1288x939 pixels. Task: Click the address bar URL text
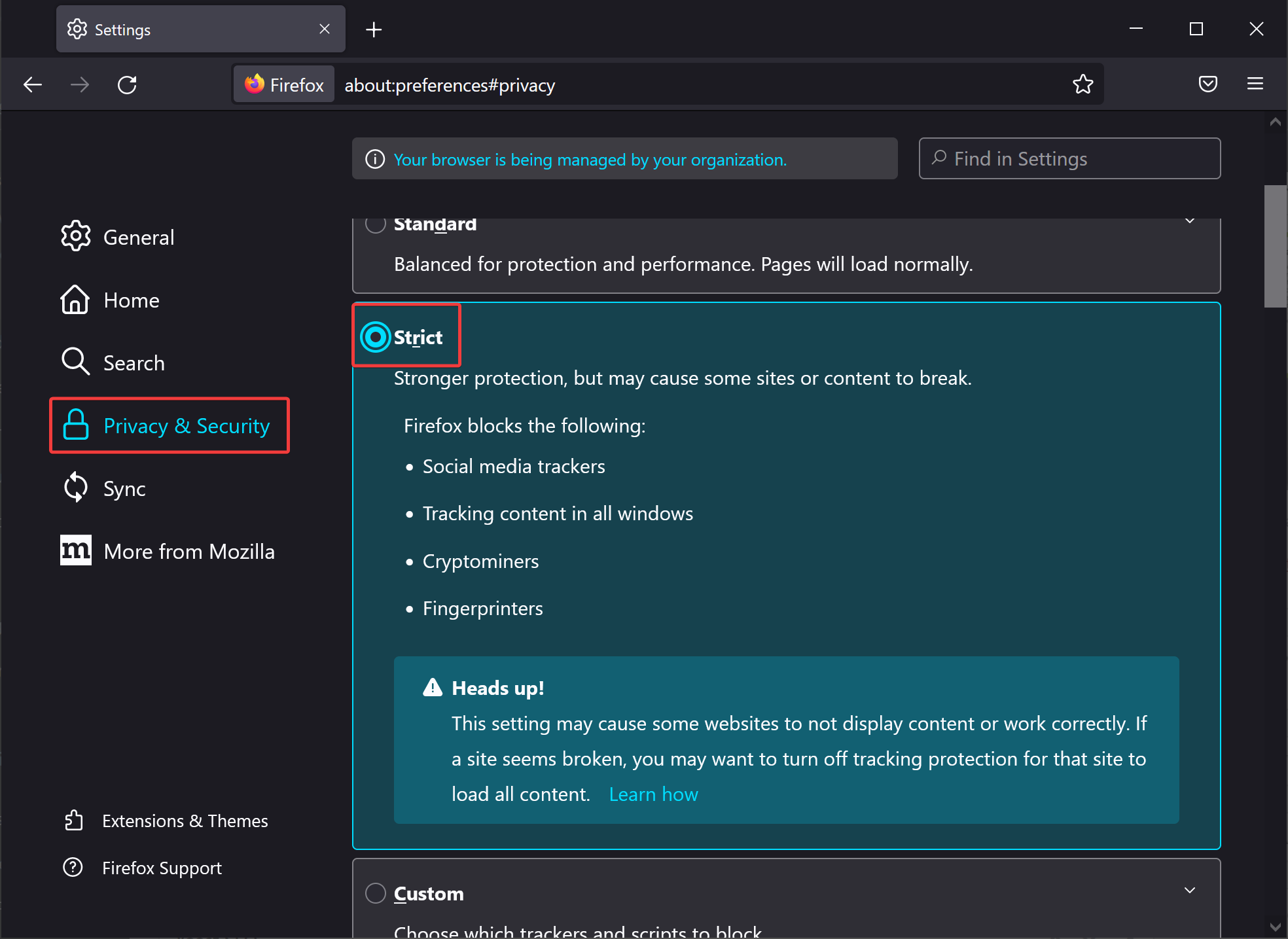[x=450, y=85]
